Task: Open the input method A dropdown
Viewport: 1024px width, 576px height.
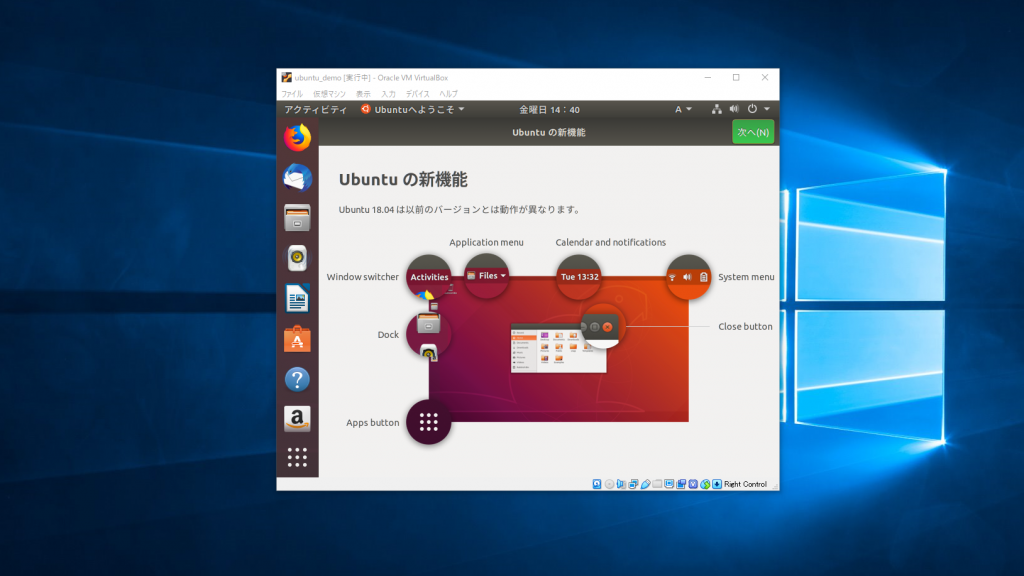Action: pos(683,109)
